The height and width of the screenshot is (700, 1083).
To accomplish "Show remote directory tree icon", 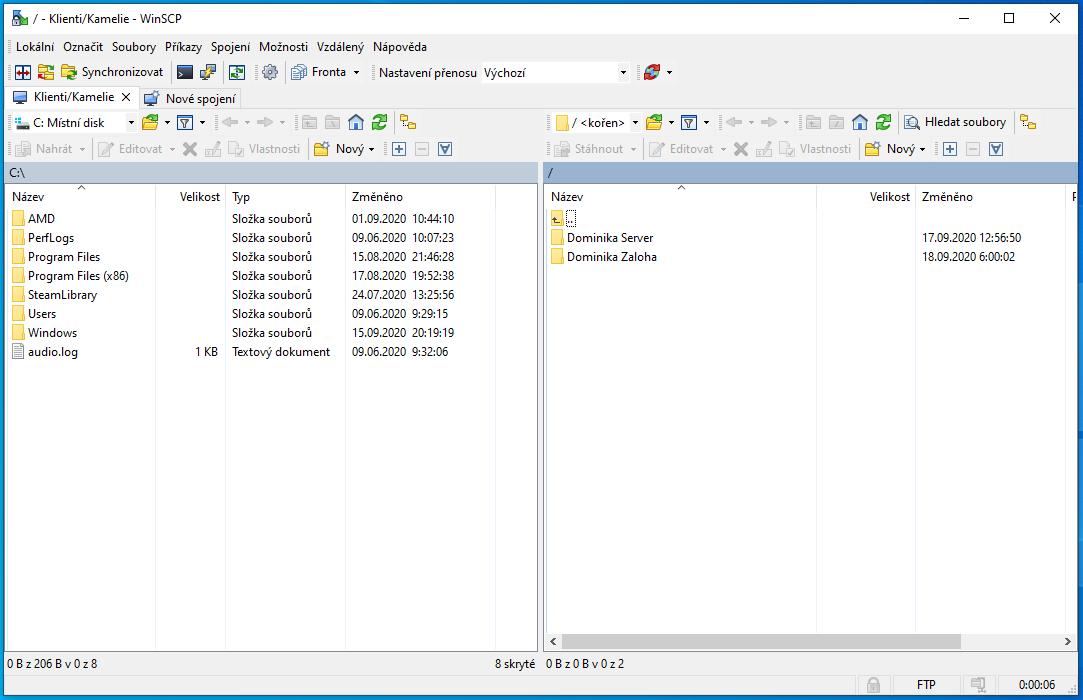I will tap(1028, 123).
